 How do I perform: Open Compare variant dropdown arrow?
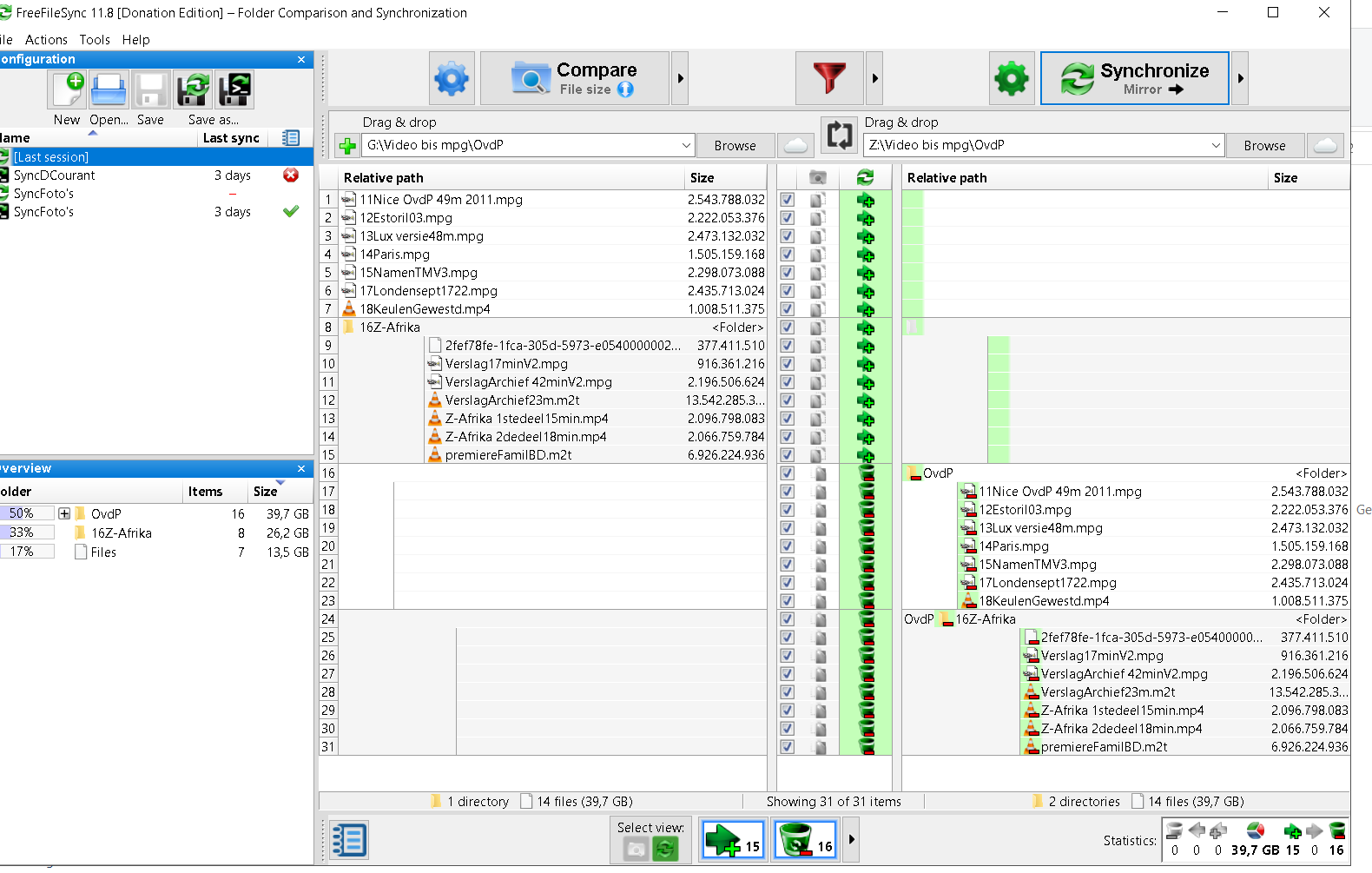point(680,78)
